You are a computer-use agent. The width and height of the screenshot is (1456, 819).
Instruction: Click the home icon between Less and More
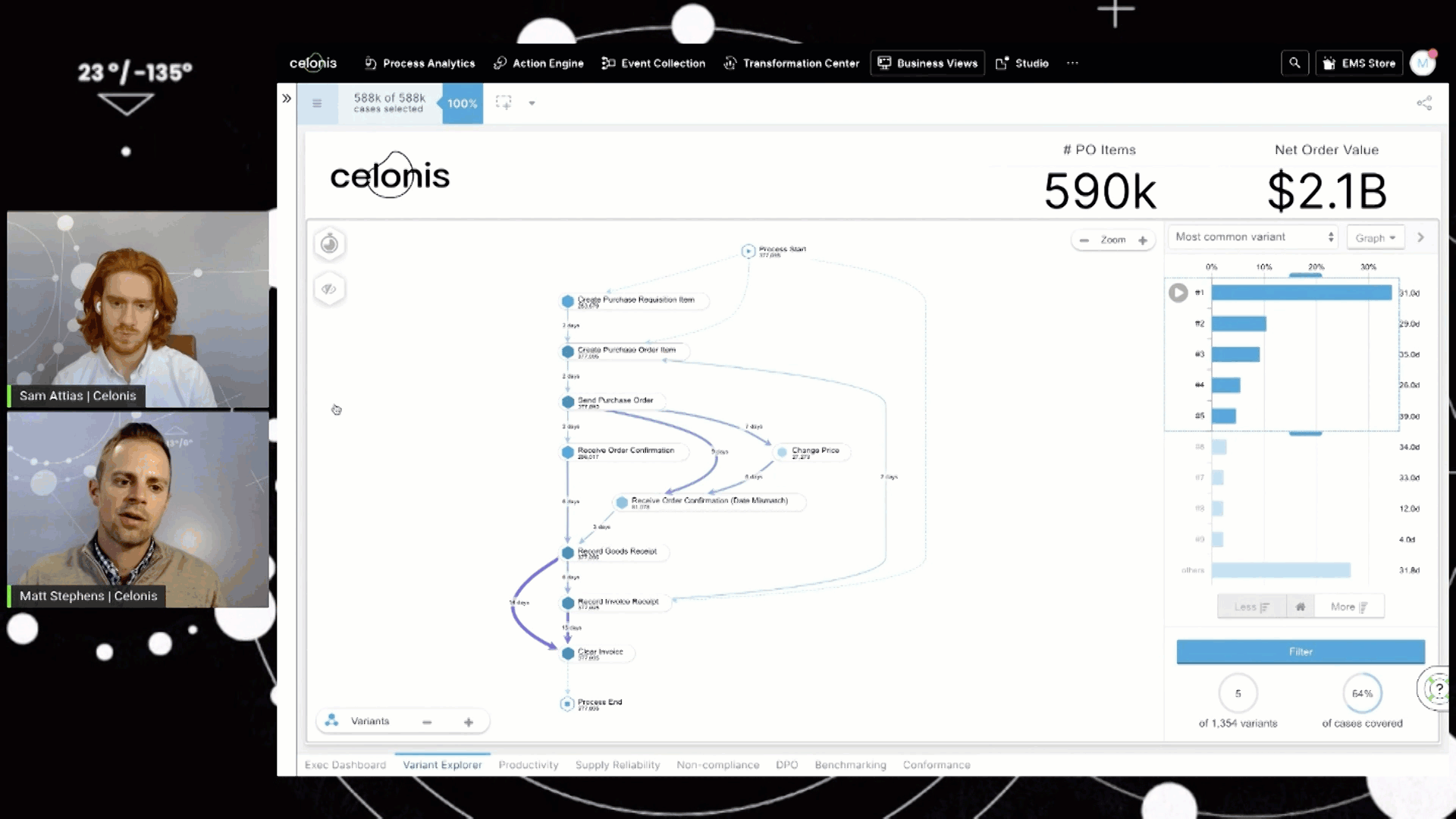click(1300, 606)
